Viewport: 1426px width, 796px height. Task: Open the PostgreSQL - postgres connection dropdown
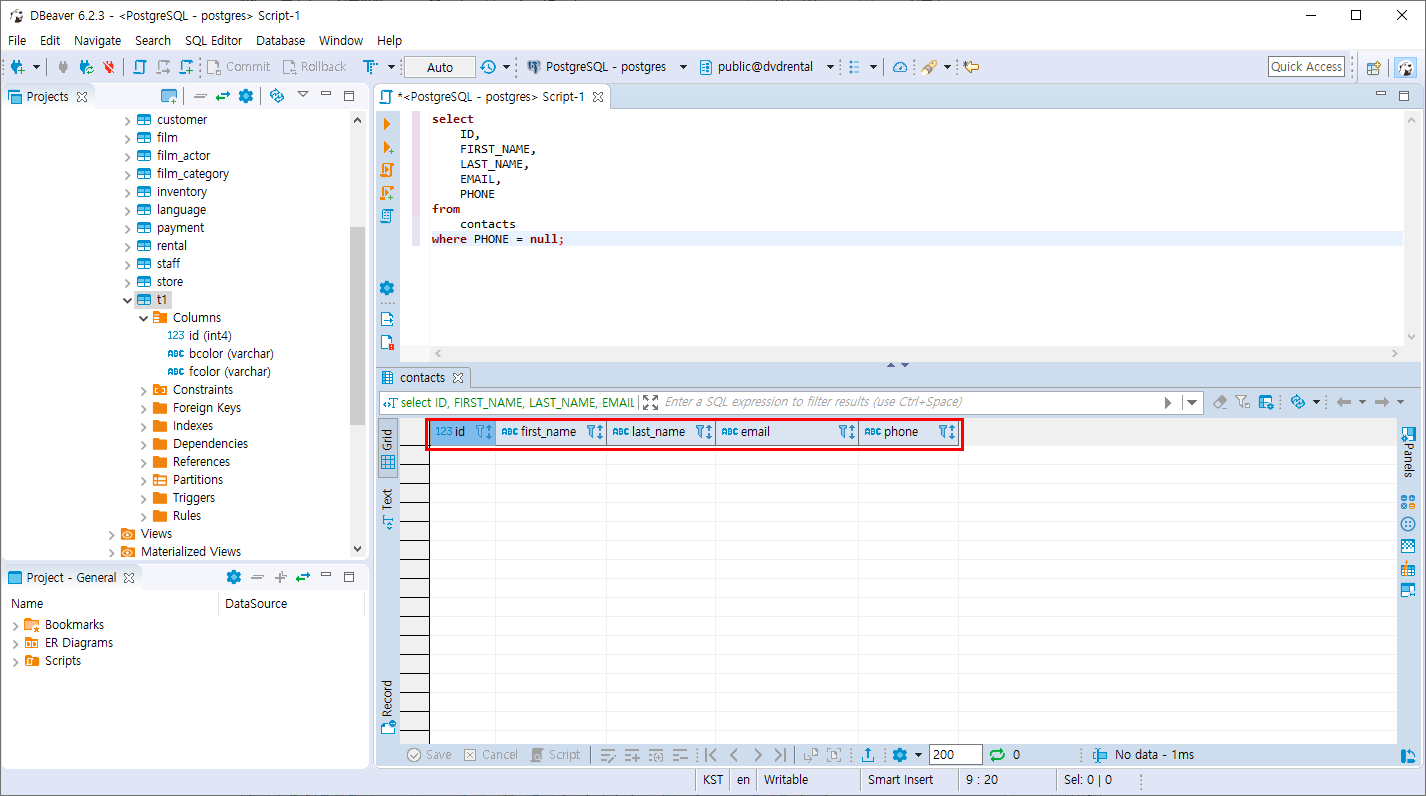point(683,67)
